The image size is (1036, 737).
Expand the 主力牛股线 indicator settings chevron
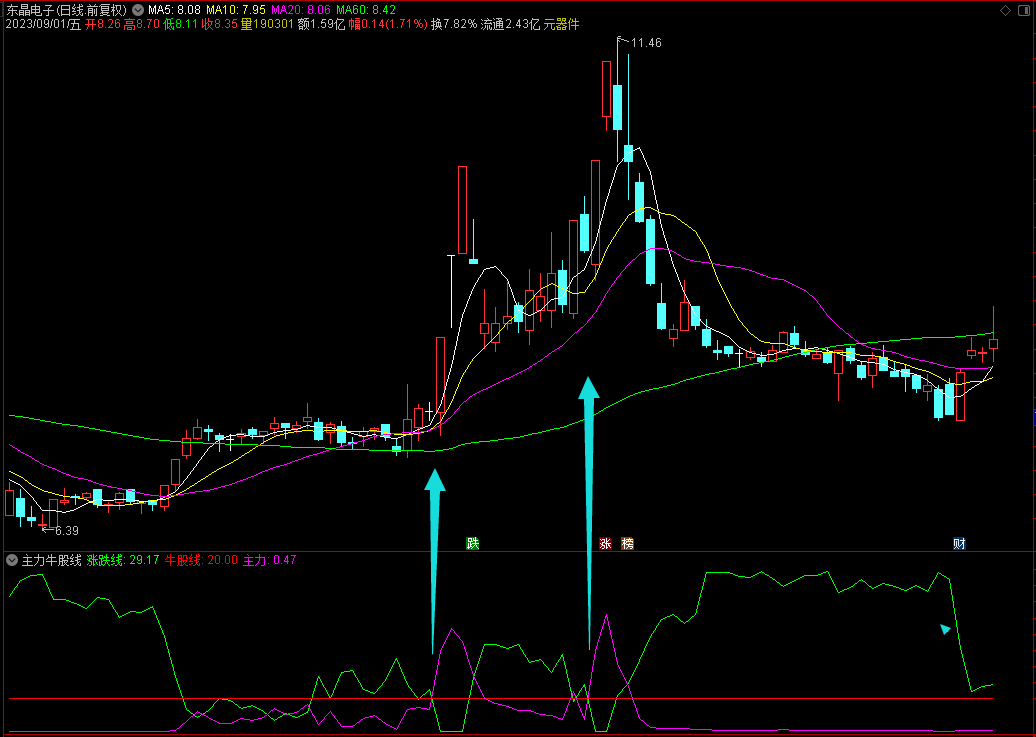click(12, 561)
